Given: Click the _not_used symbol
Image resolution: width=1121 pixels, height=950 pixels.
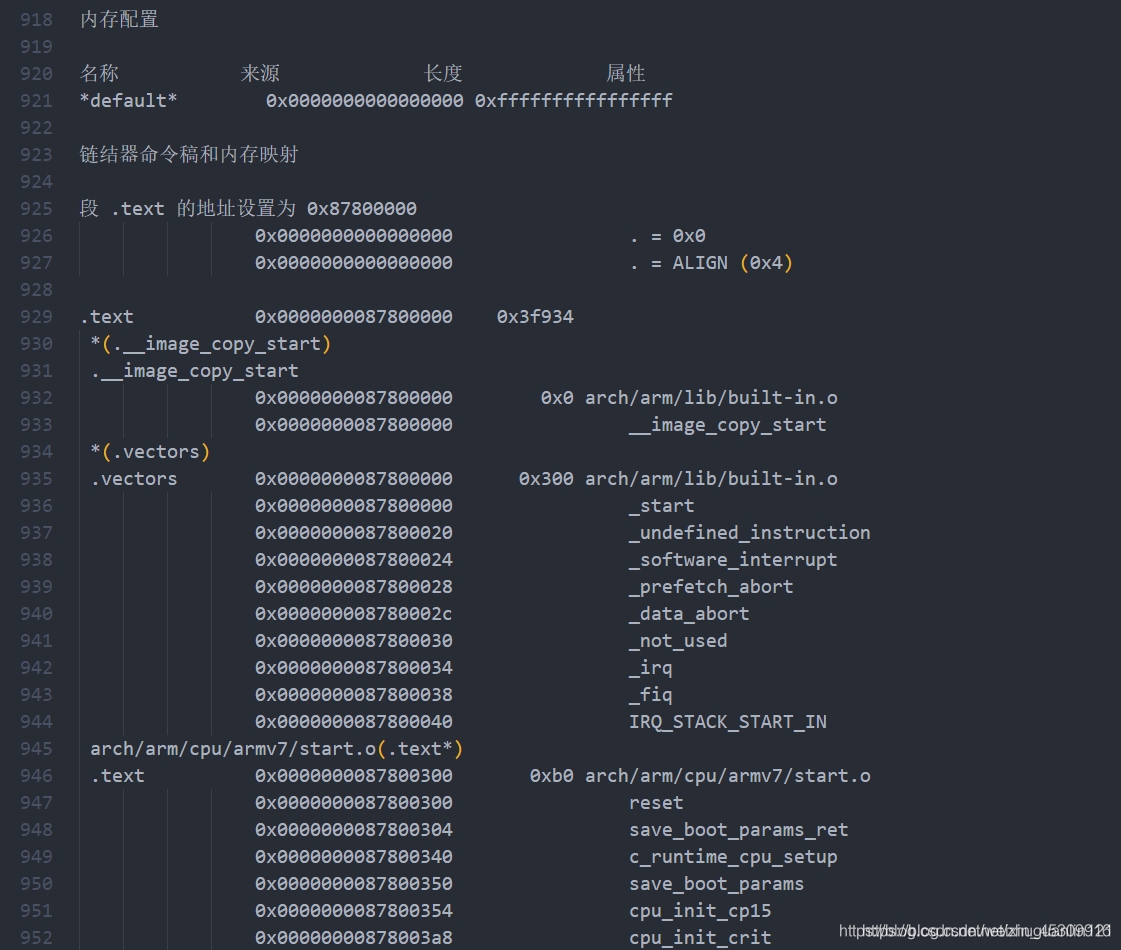Looking at the screenshot, I should pyautogui.click(x=678, y=641).
